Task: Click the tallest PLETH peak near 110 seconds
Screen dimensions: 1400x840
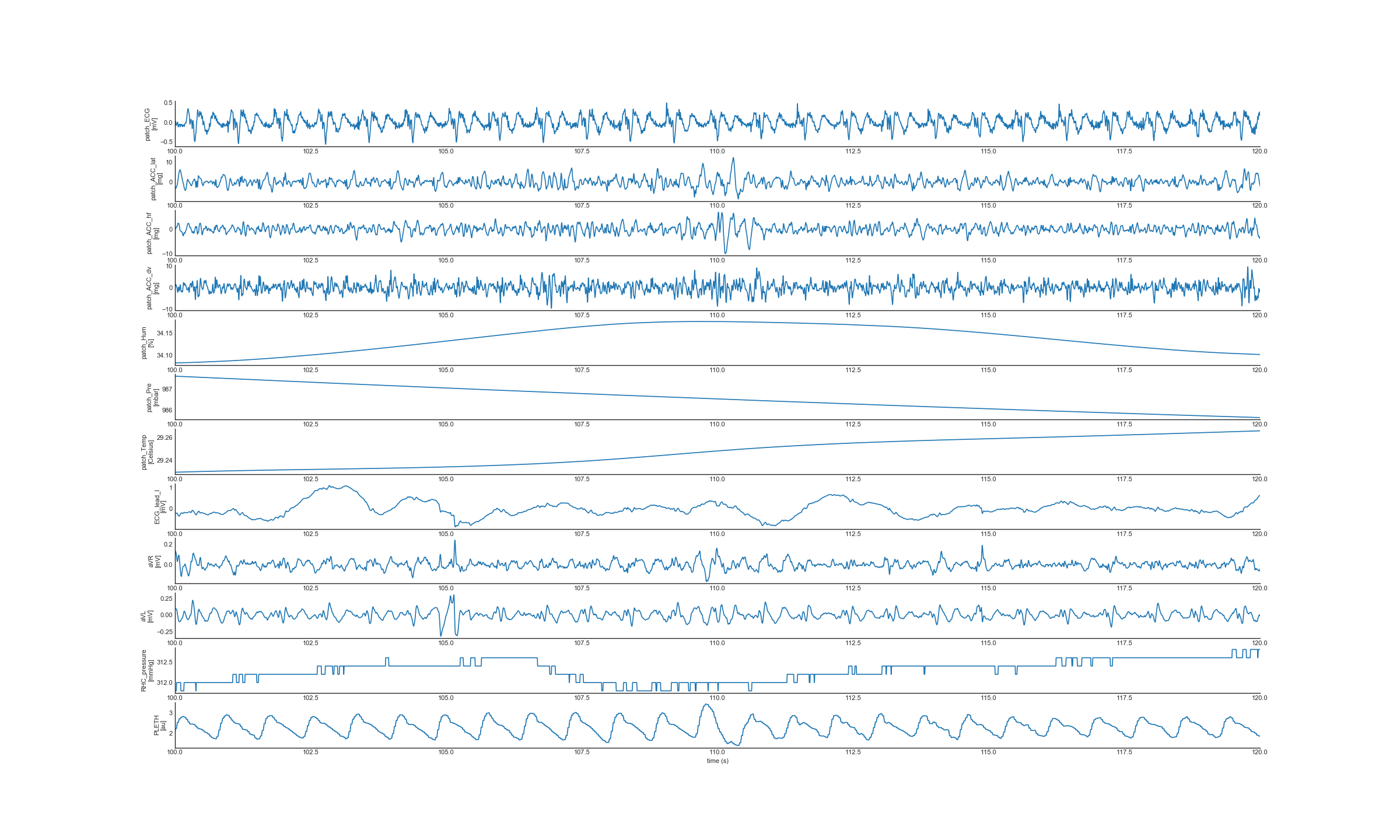Action: (x=706, y=705)
